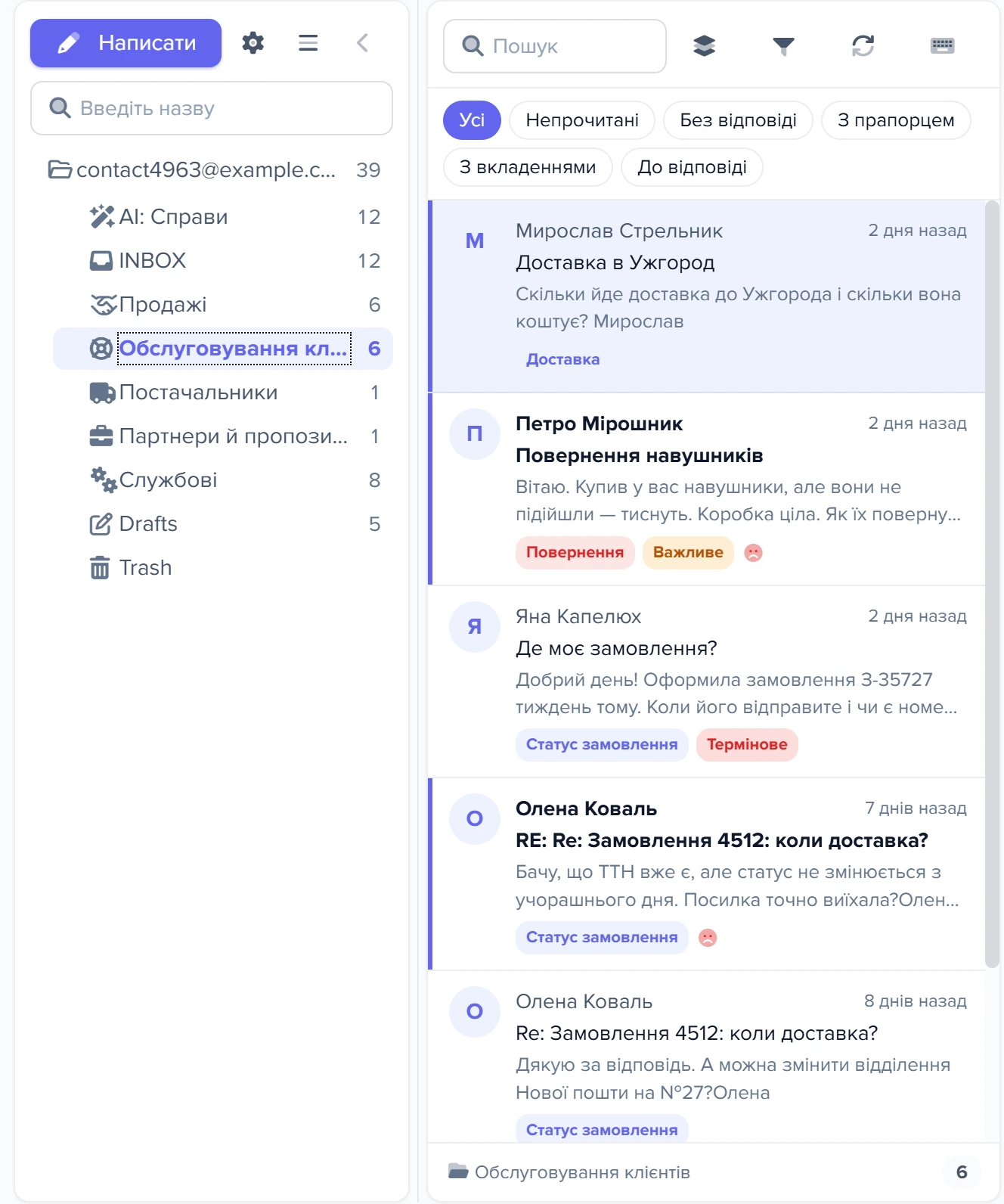1004x1204 pixels.
Task: Toggle the До відповіді filter chip
Action: (692, 167)
